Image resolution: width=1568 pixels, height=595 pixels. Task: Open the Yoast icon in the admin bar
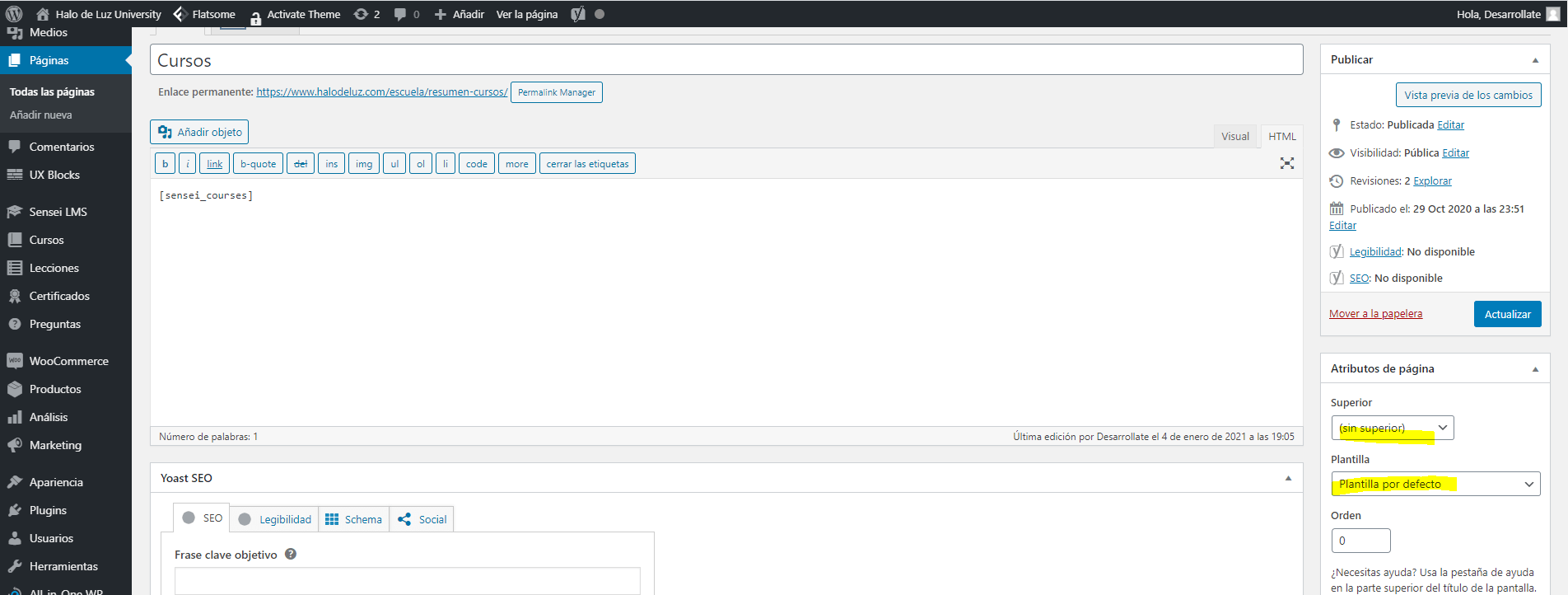(578, 14)
